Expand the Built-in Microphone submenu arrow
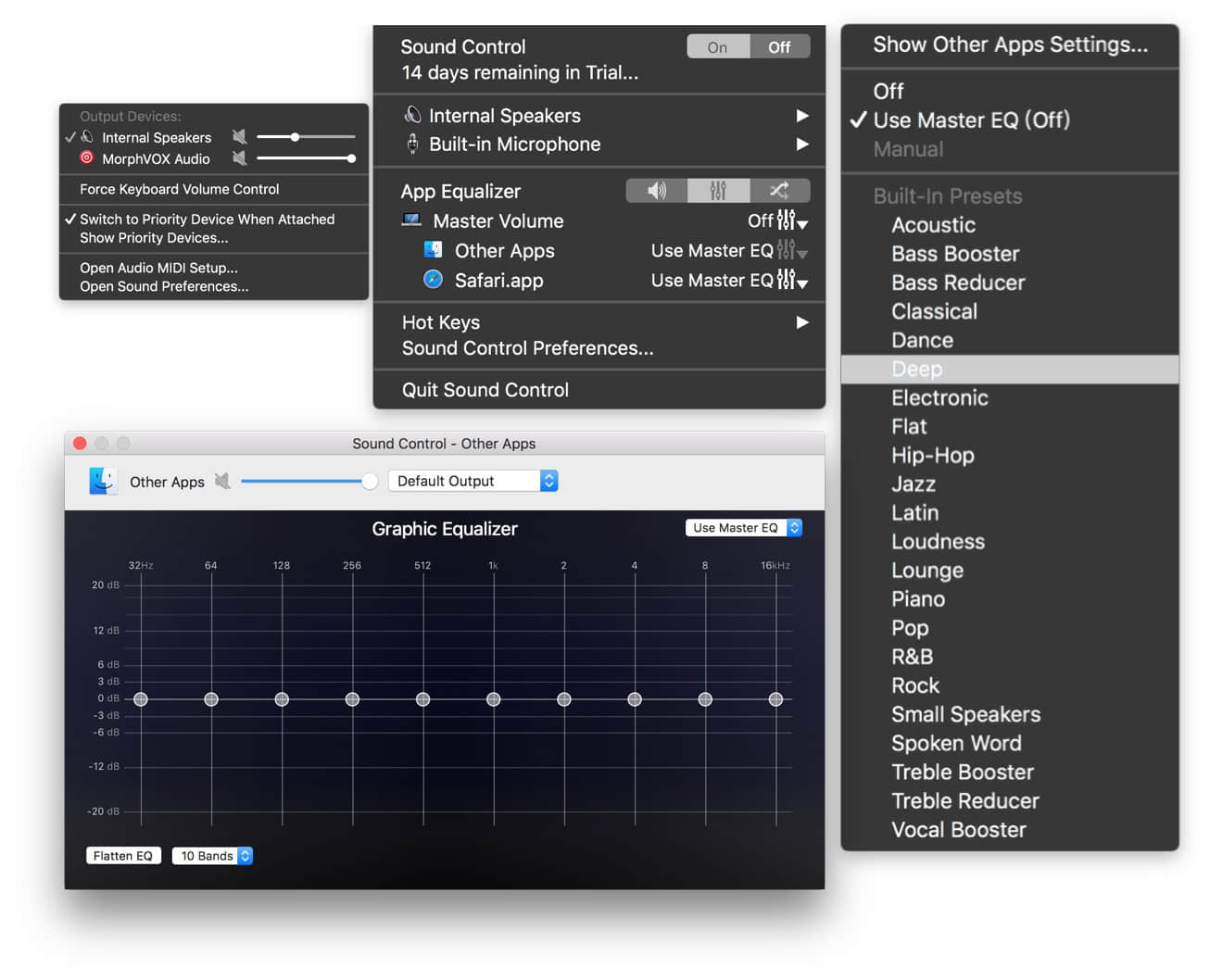This screenshot has width=1210, height=980. [802, 144]
